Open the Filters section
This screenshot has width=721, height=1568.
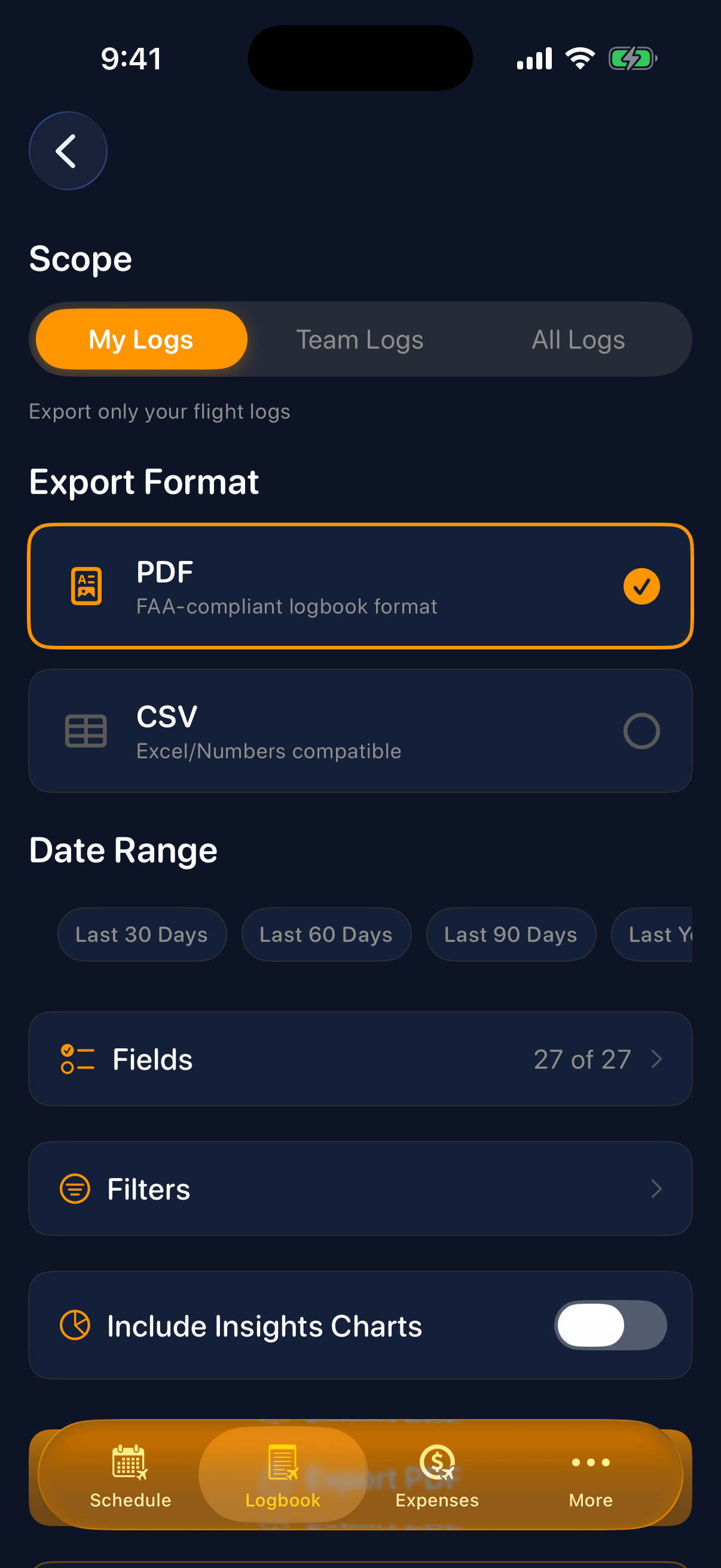360,1188
